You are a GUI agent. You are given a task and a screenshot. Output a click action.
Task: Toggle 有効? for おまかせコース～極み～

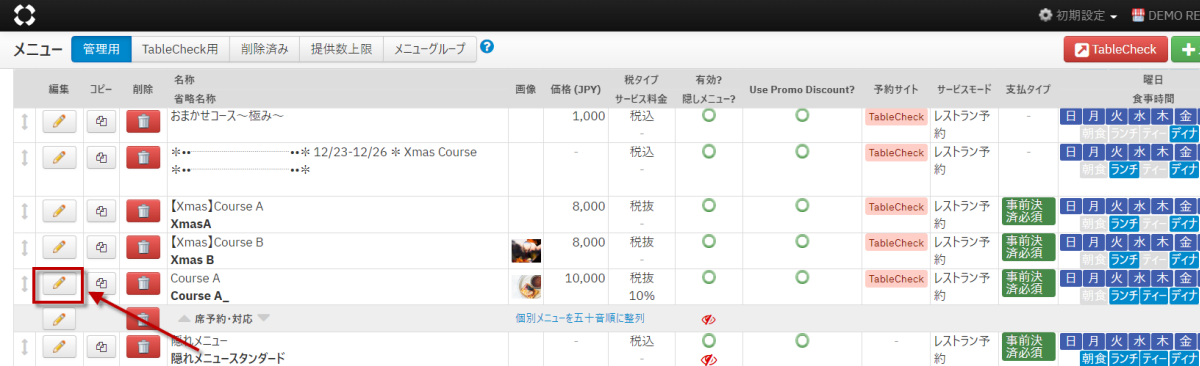pos(709,116)
